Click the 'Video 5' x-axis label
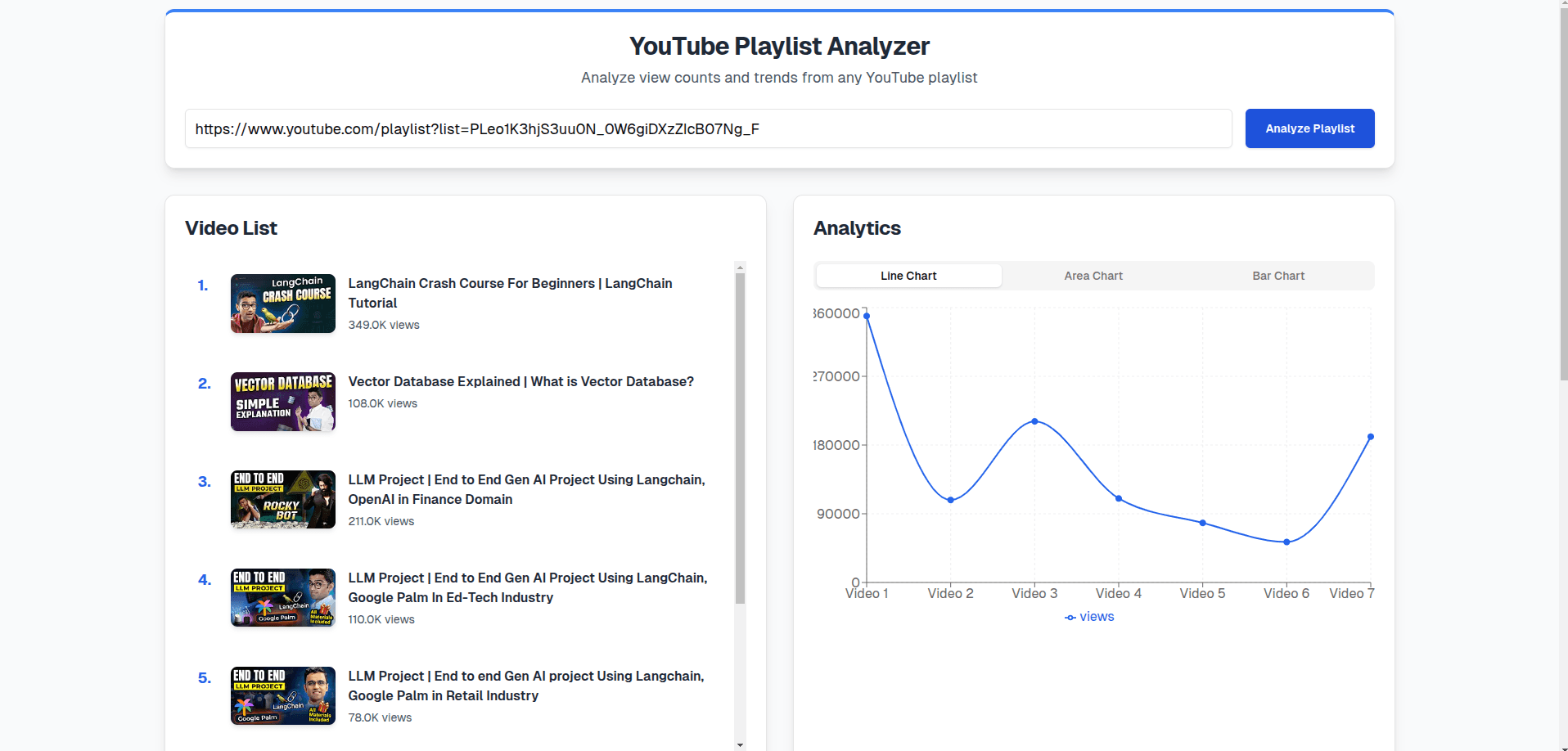The width and height of the screenshot is (1568, 751). point(1202,593)
